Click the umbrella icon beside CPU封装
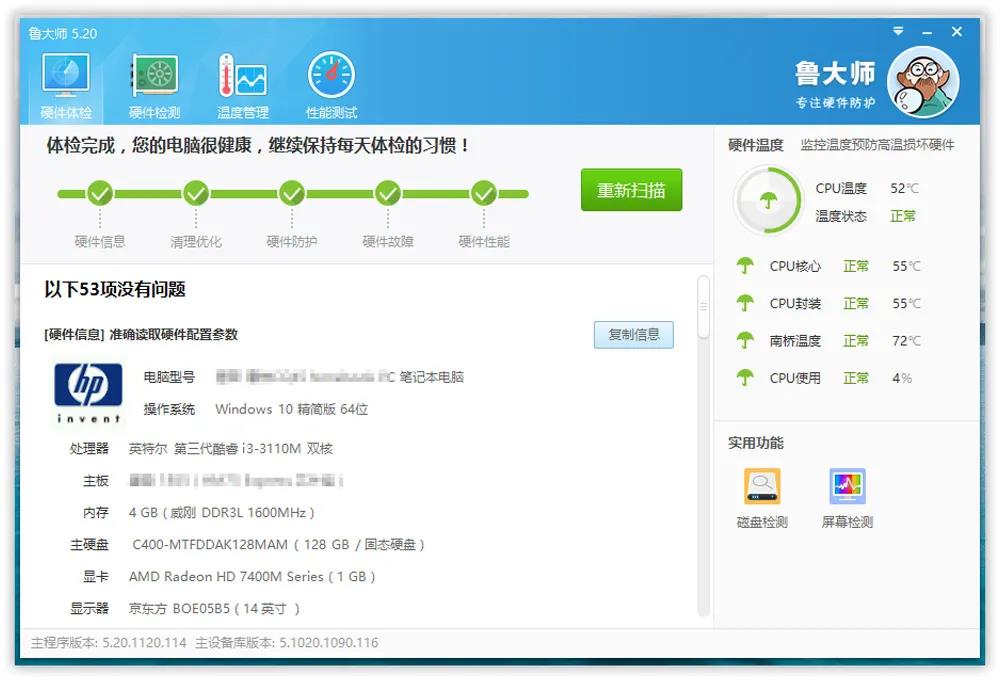Viewport: 1000px width, 680px height. coord(745,303)
